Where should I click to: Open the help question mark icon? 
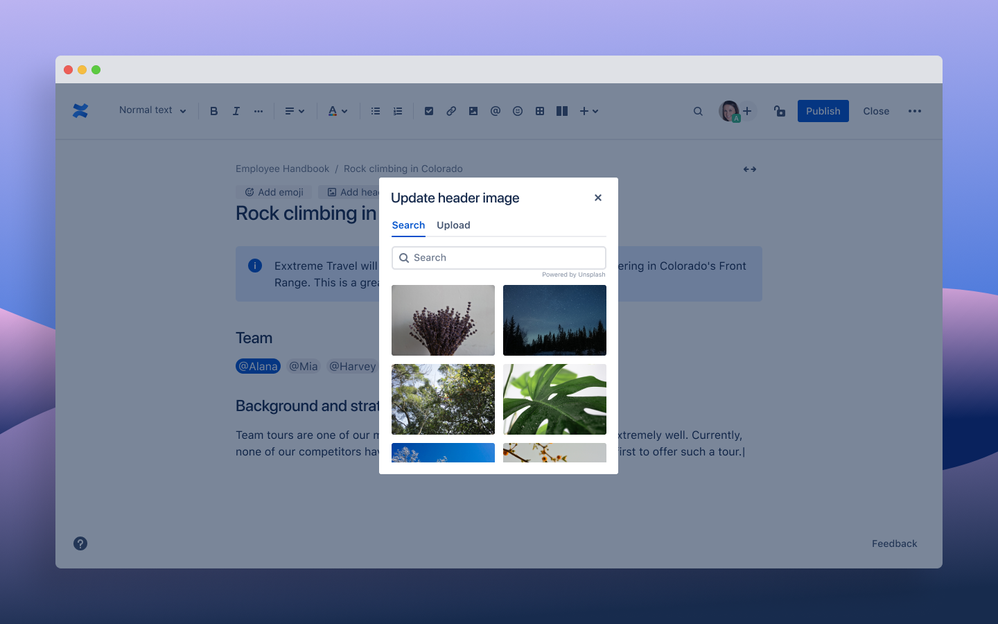80,543
